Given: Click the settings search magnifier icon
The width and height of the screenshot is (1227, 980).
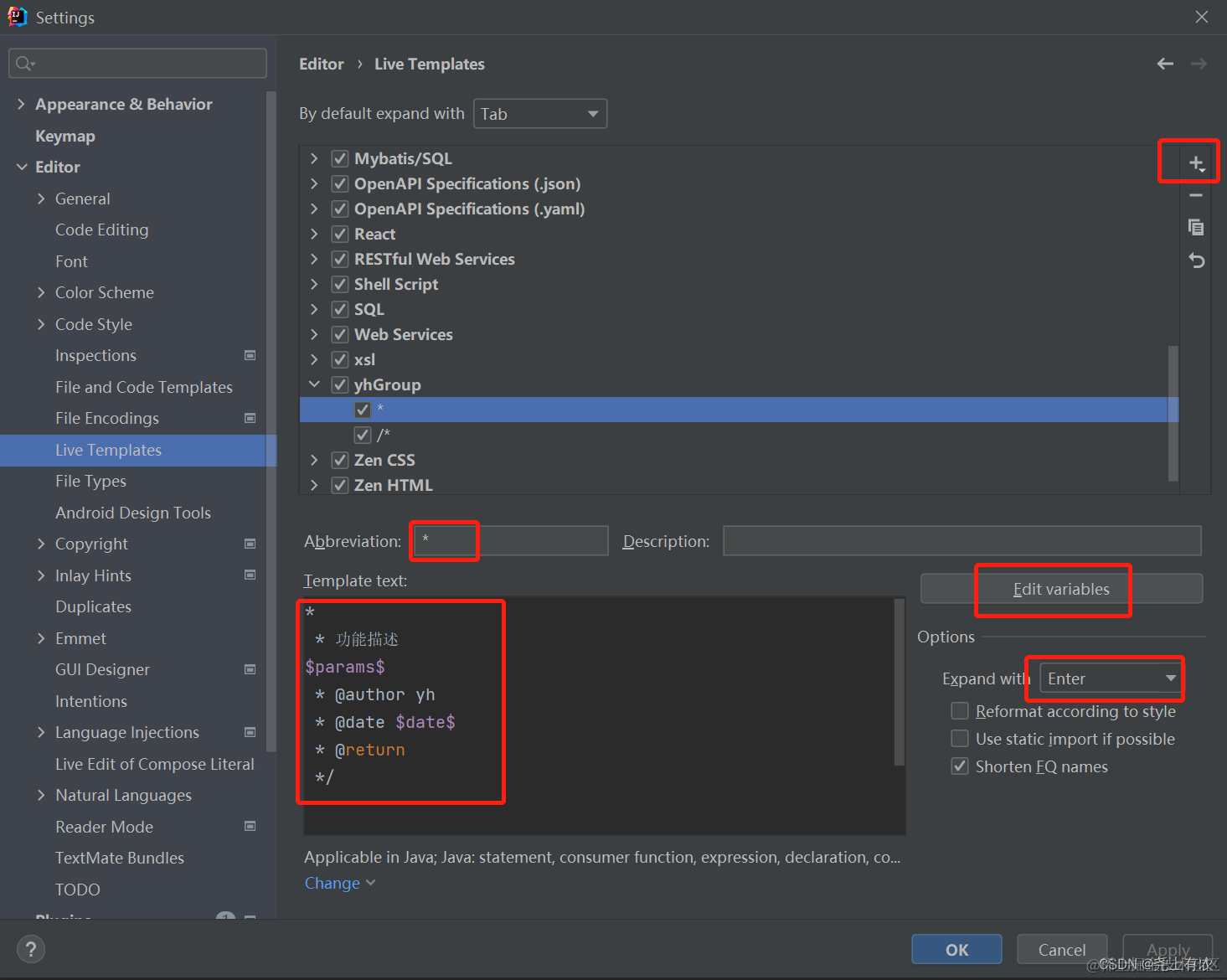Looking at the screenshot, I should coord(25,64).
